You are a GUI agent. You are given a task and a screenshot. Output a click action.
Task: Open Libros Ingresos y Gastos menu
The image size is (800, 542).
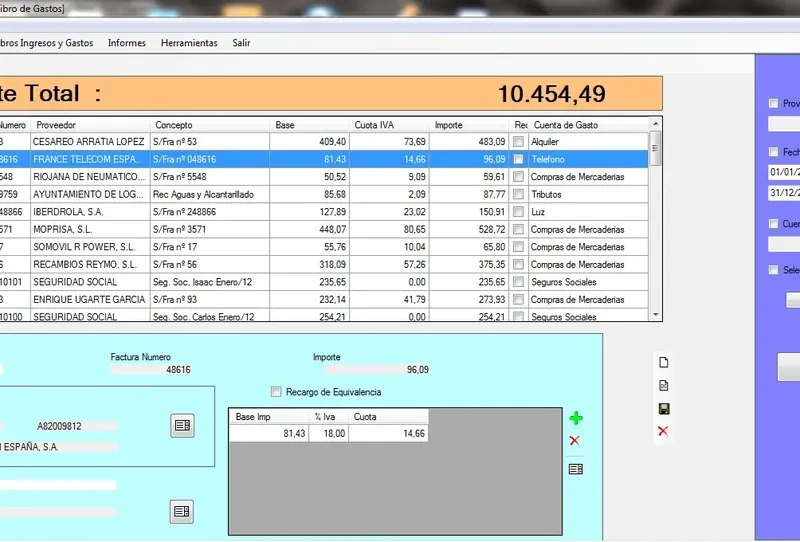point(46,43)
